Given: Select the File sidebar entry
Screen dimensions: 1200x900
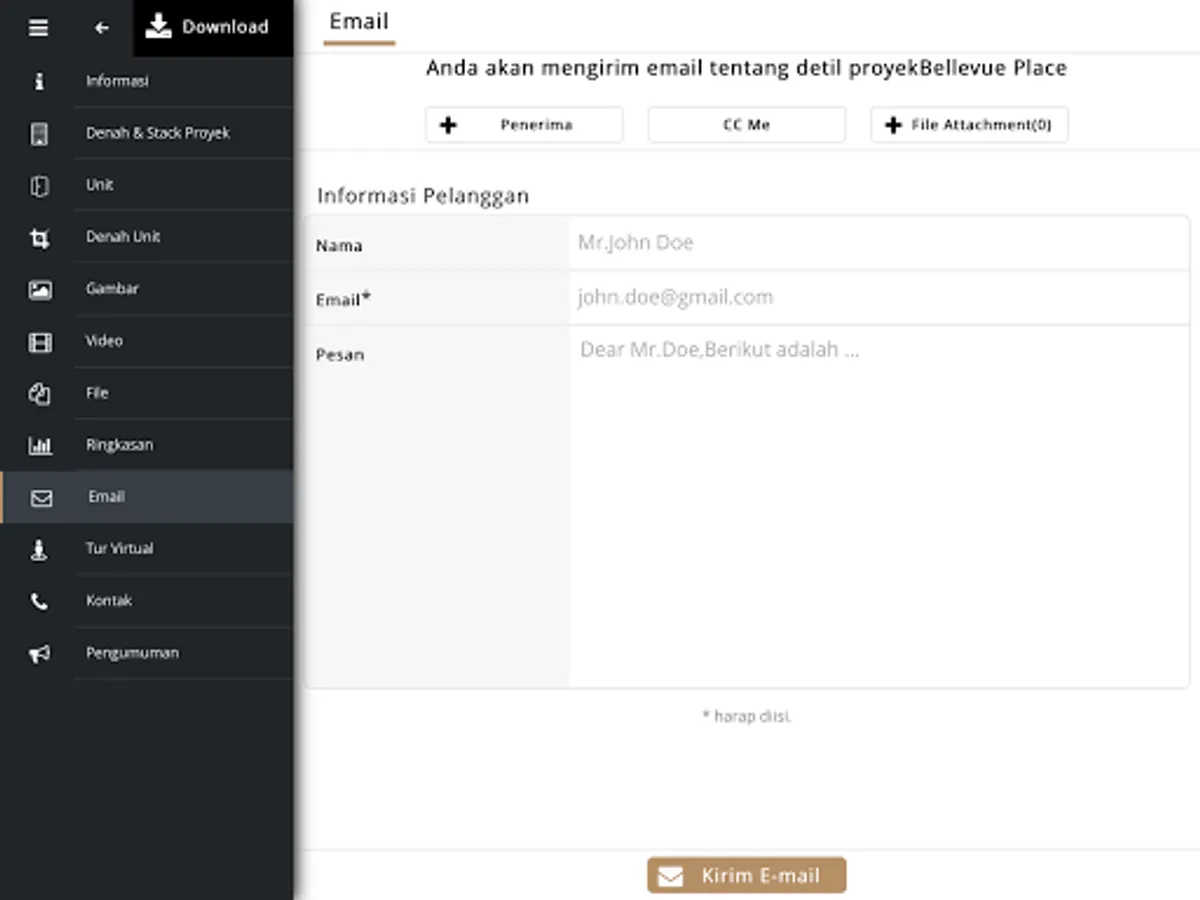Looking at the screenshot, I should (97, 393).
